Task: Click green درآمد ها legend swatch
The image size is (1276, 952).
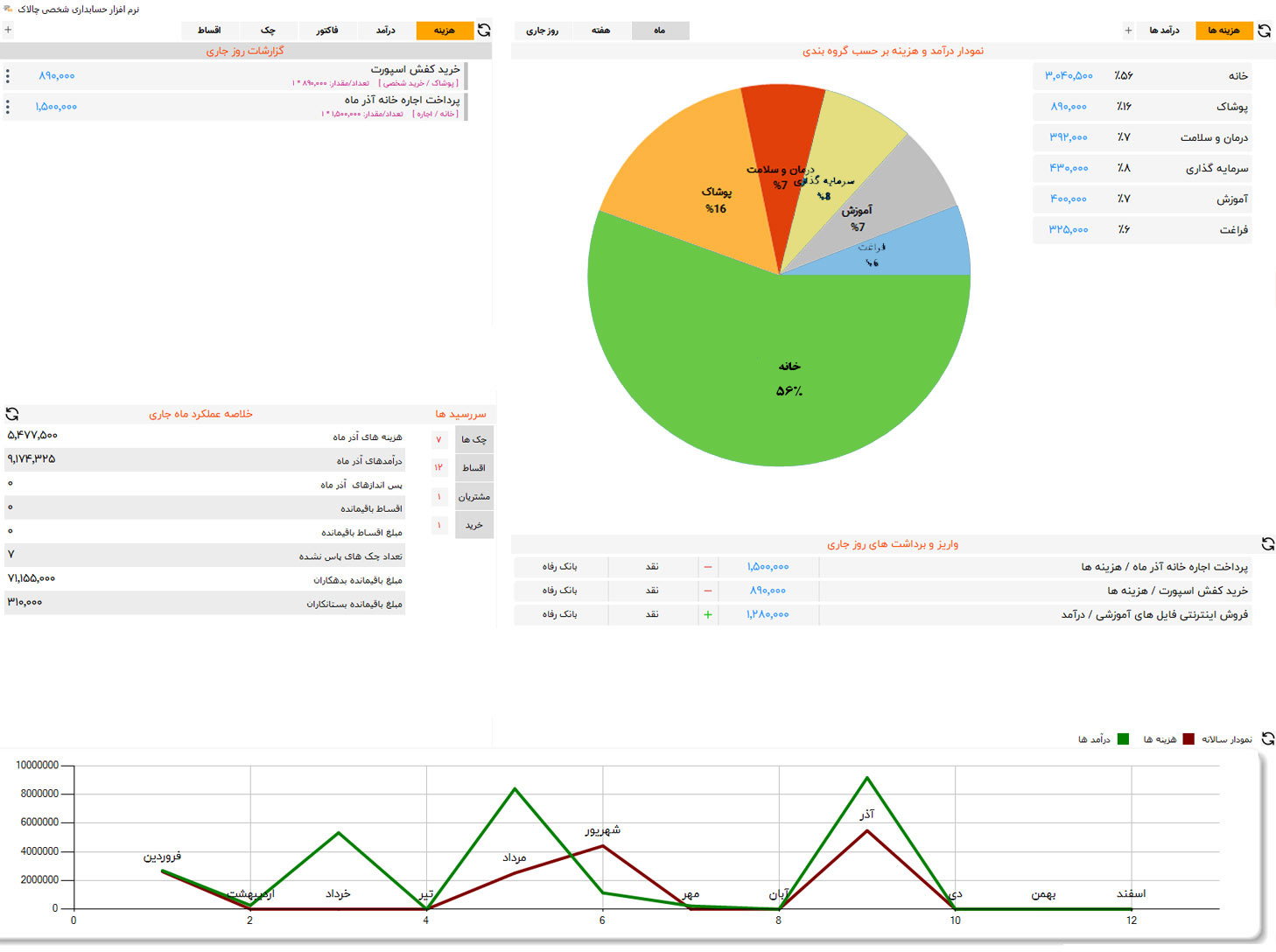Action: [x=1123, y=739]
